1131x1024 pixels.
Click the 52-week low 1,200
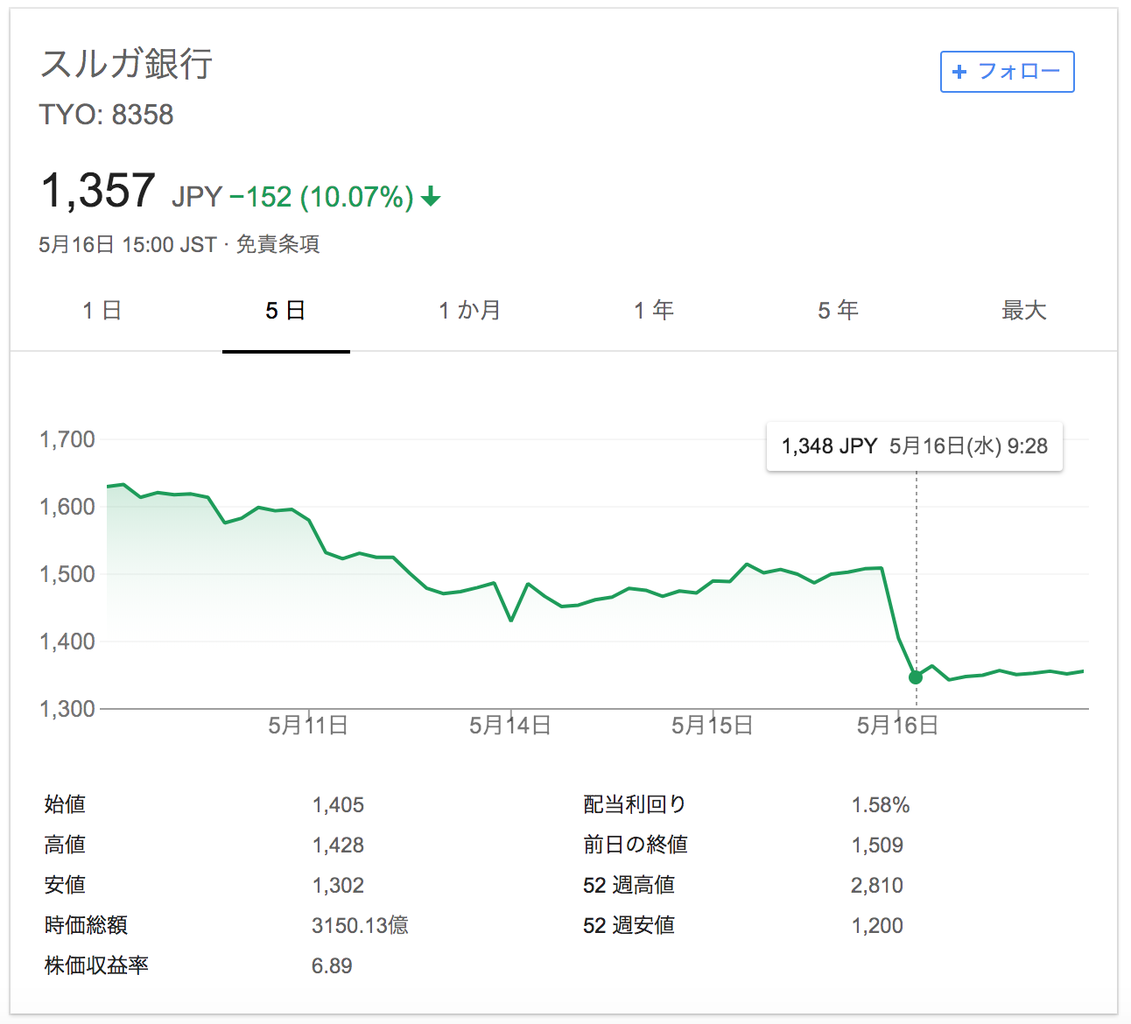(877, 926)
